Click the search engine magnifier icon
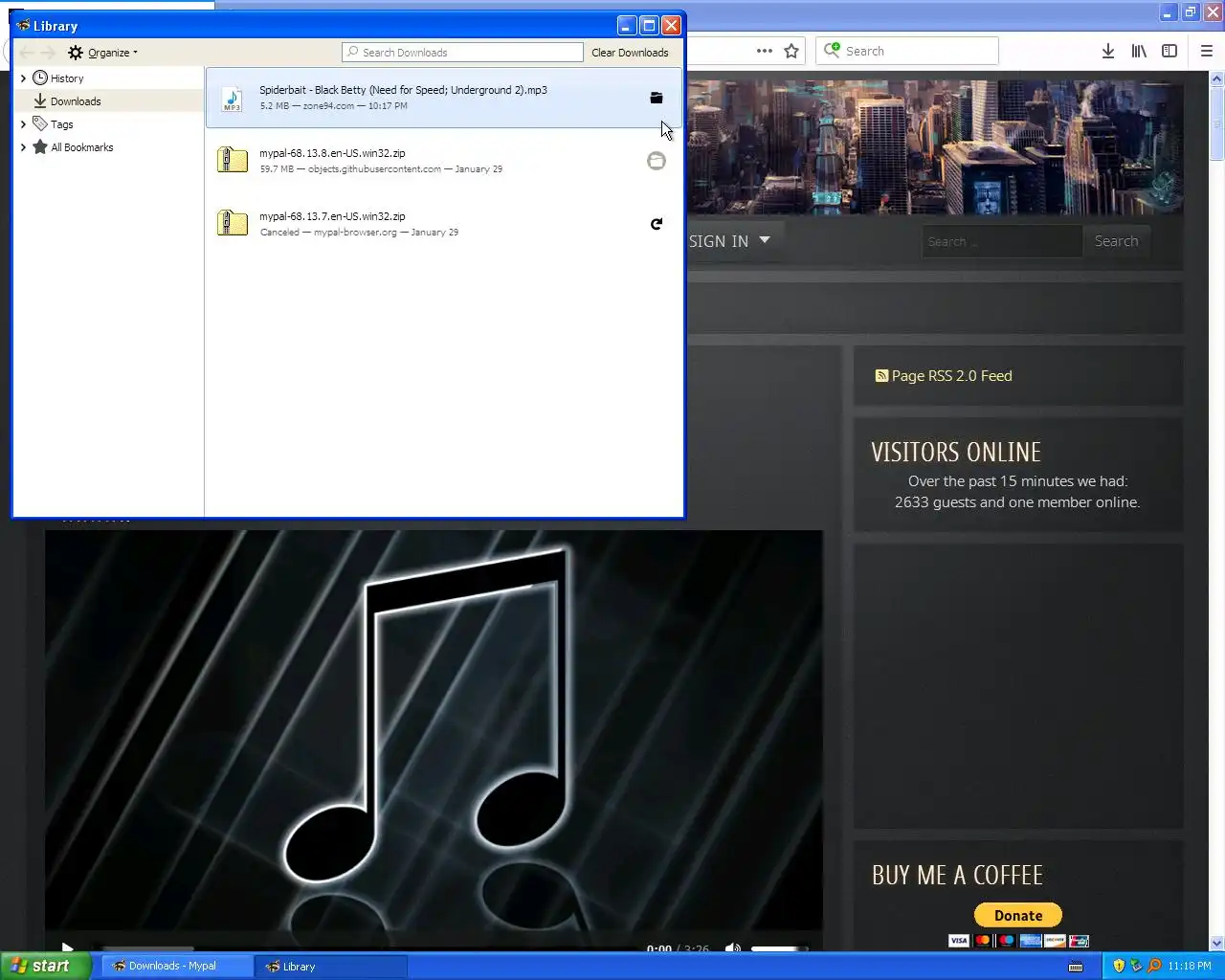Viewport: 1225px width, 980px height. [x=833, y=51]
